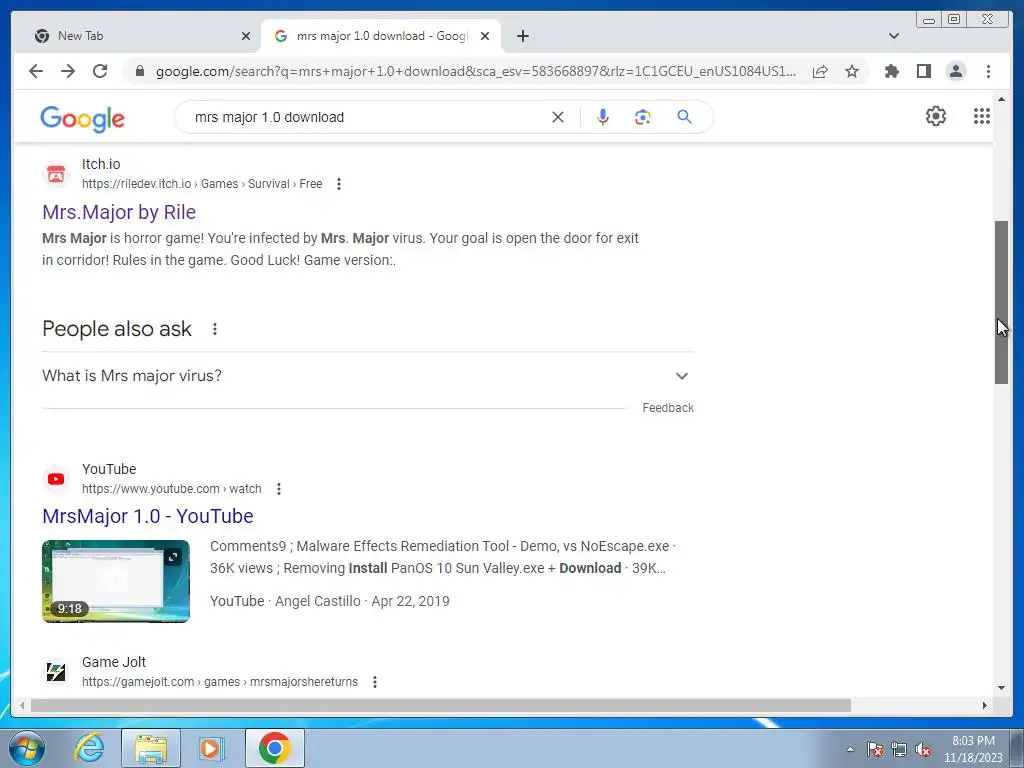Open a new tab with plus button
The height and width of the screenshot is (768, 1024).
[522, 36]
